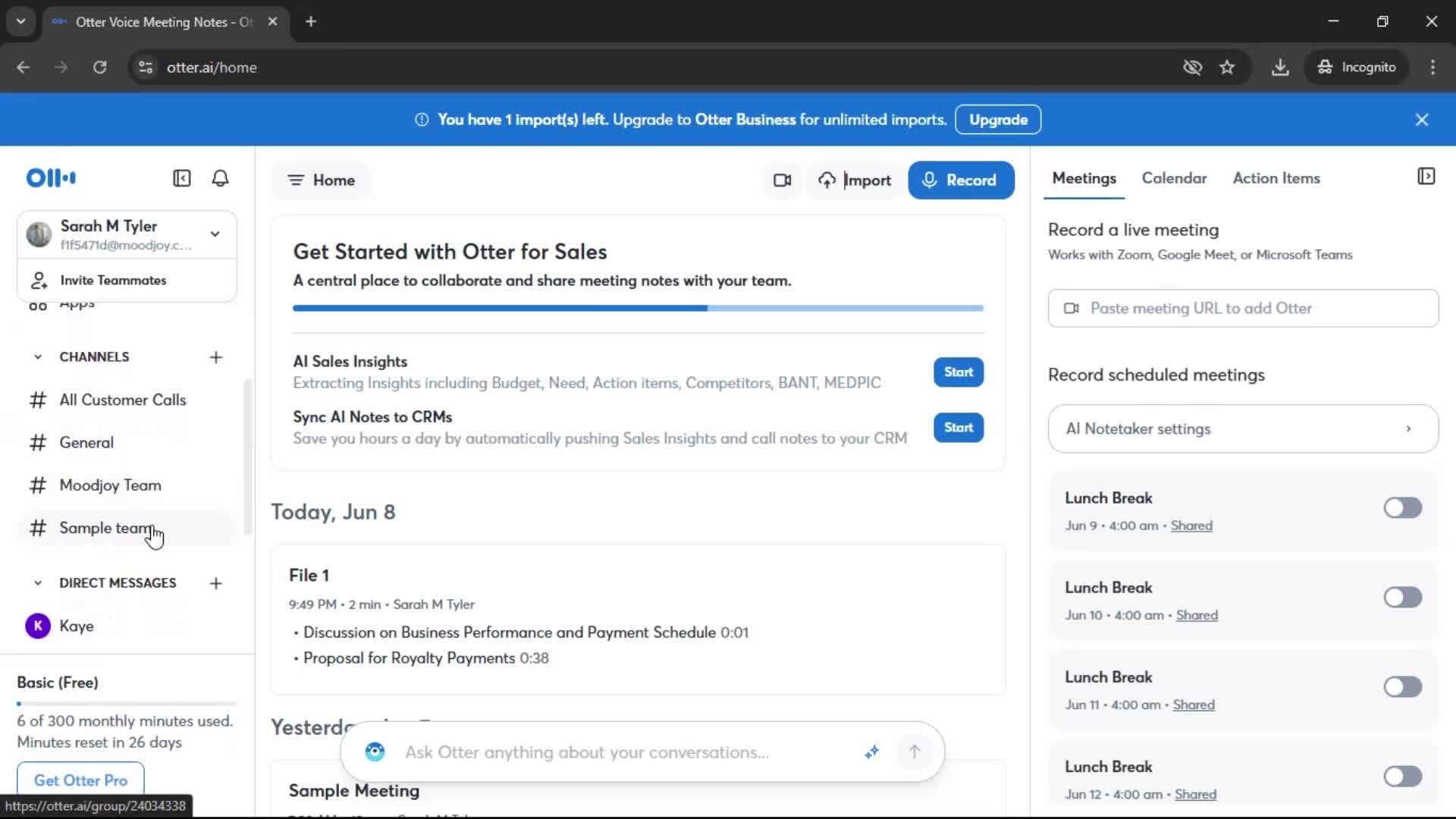Viewport: 1456px width, 819px height.
Task: Click the sparkle suggestions icon
Action: (872, 752)
